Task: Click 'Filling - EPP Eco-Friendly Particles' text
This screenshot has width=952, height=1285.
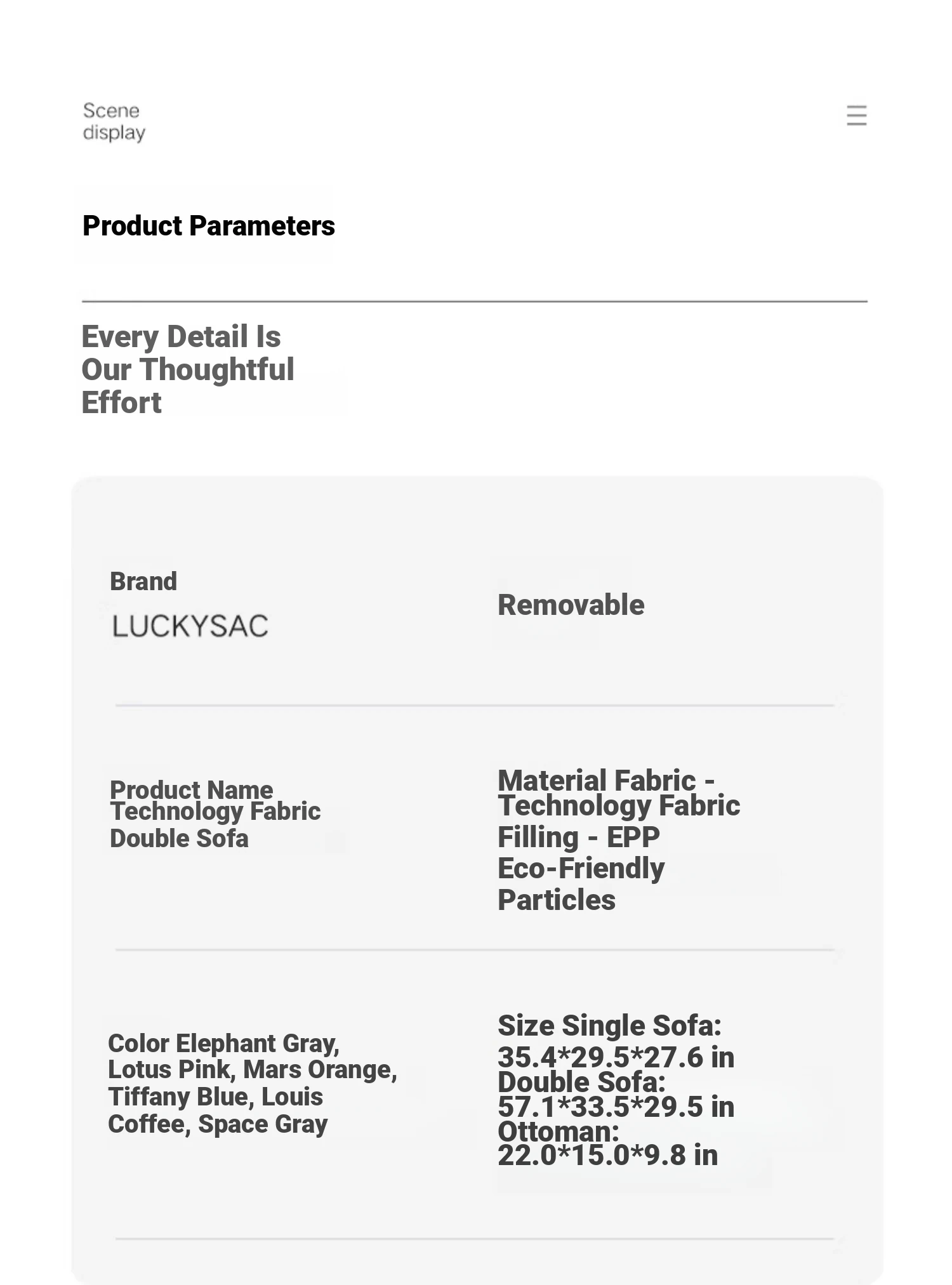Action: pyautogui.click(x=581, y=868)
